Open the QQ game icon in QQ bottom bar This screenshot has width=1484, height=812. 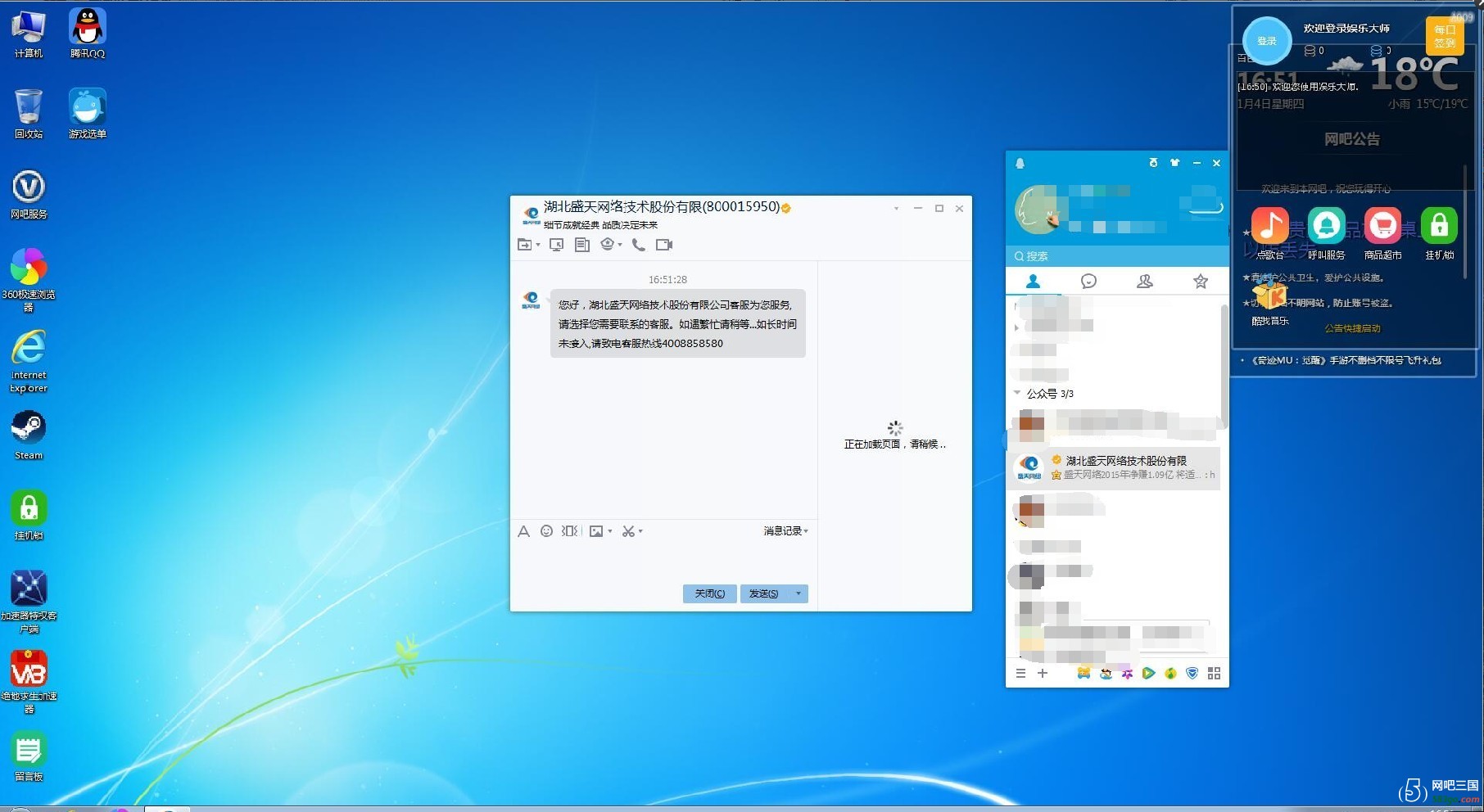click(1084, 674)
